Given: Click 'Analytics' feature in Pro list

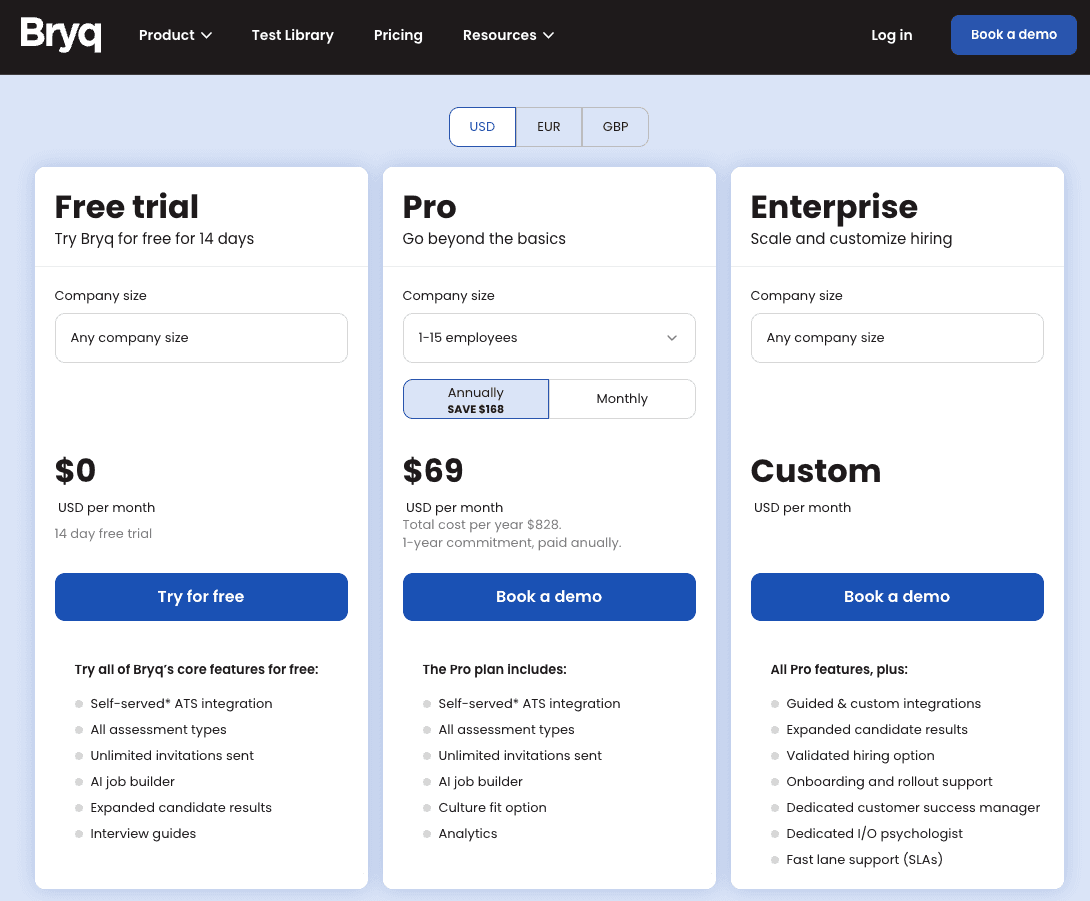Looking at the screenshot, I should pyautogui.click(x=468, y=834).
